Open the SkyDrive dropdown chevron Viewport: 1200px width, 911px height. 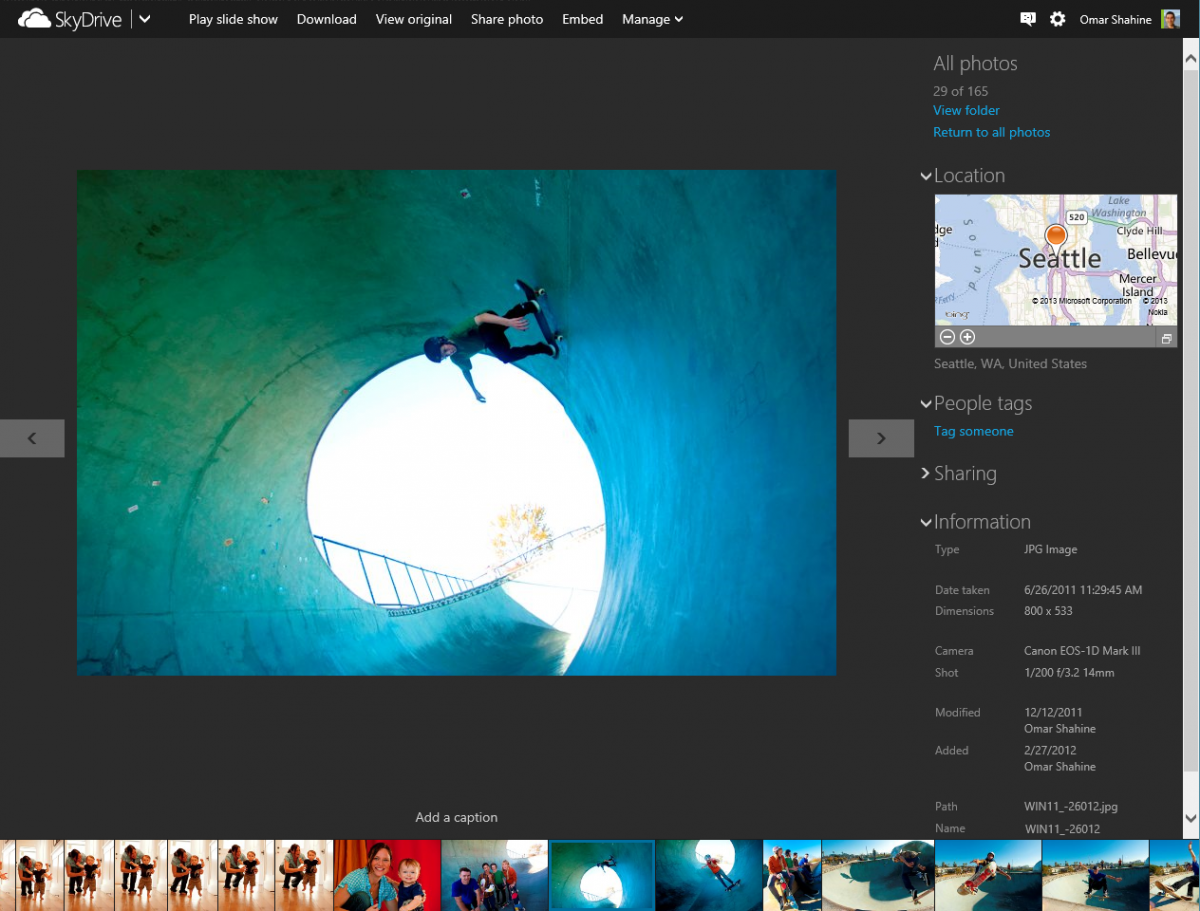[143, 18]
